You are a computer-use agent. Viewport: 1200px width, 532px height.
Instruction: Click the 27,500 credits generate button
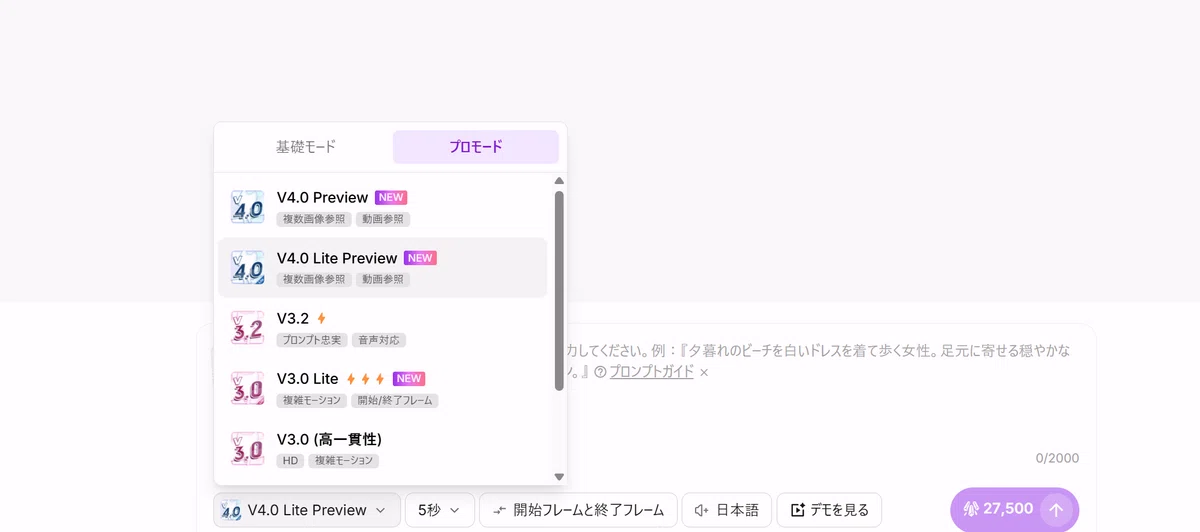coord(1014,510)
